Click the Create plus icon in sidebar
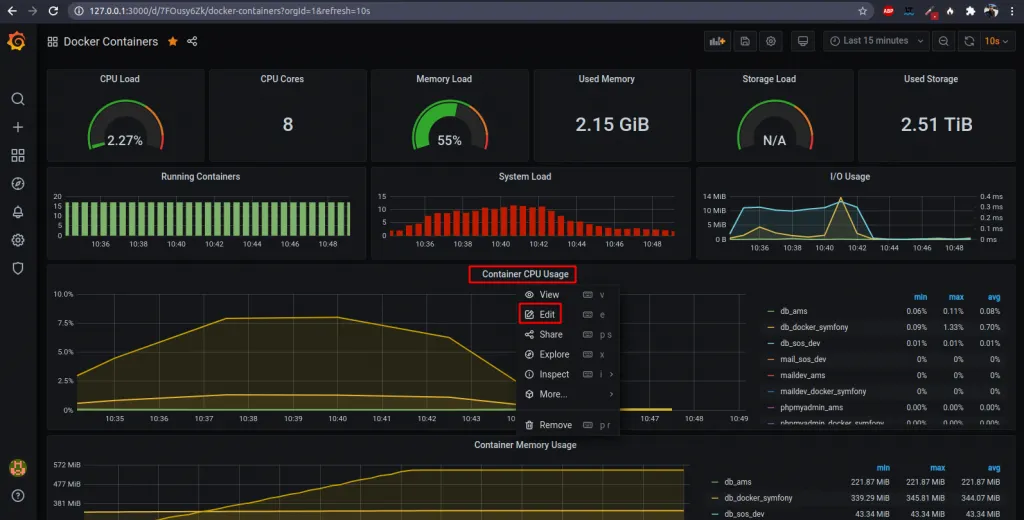 [x=17, y=127]
